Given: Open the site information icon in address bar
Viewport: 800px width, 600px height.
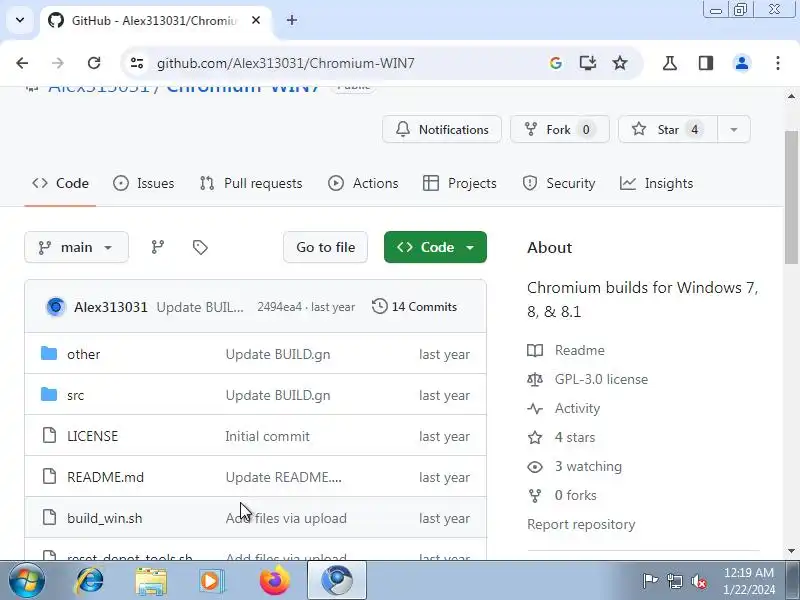Looking at the screenshot, I should tap(137, 63).
